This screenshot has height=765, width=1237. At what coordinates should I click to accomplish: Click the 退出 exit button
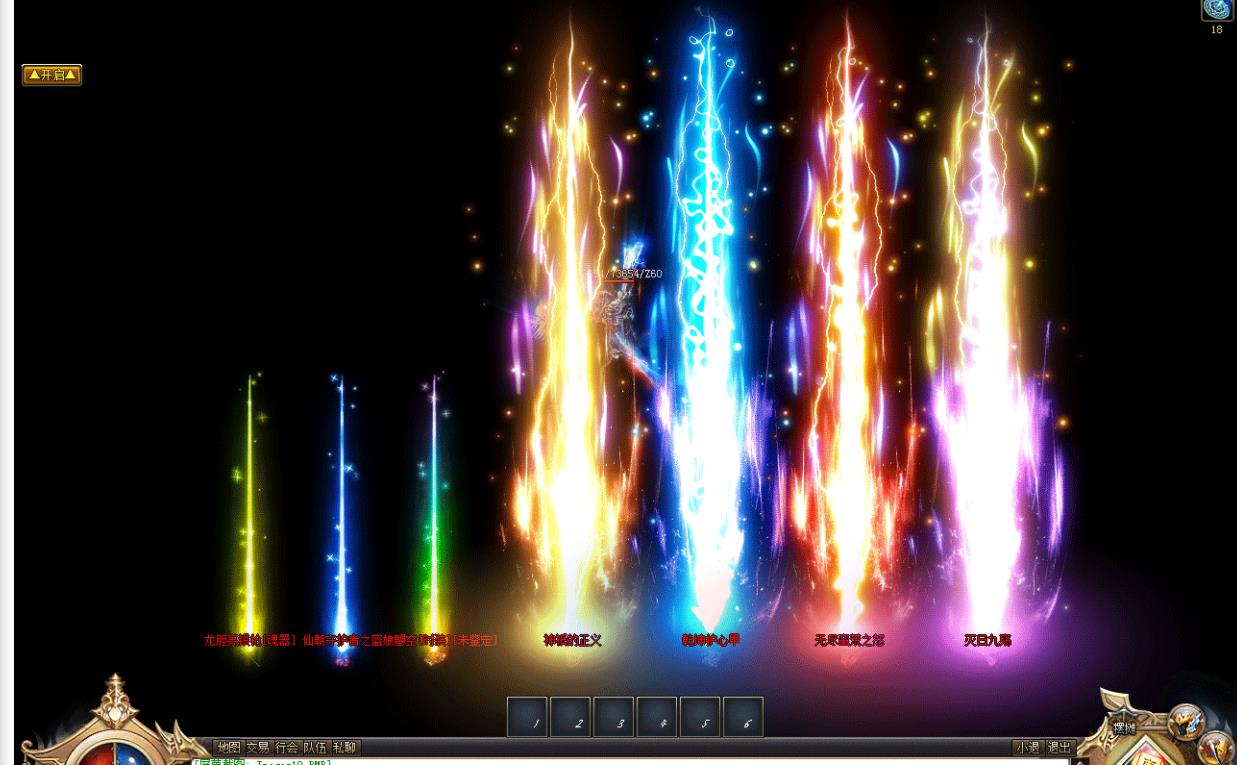click(x=1059, y=748)
